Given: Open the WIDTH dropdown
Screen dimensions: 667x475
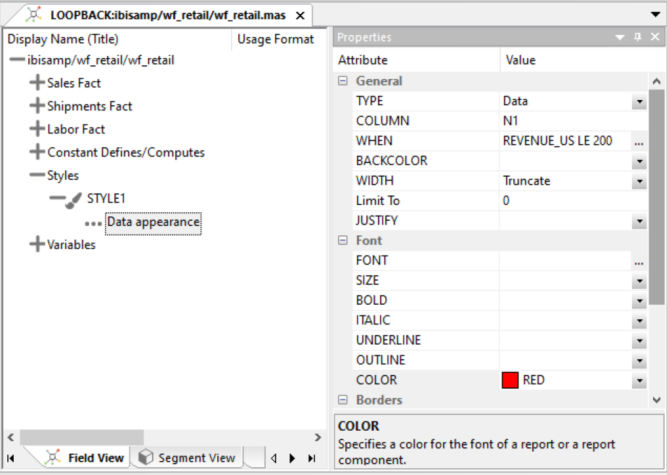Looking at the screenshot, I should pos(639,181).
